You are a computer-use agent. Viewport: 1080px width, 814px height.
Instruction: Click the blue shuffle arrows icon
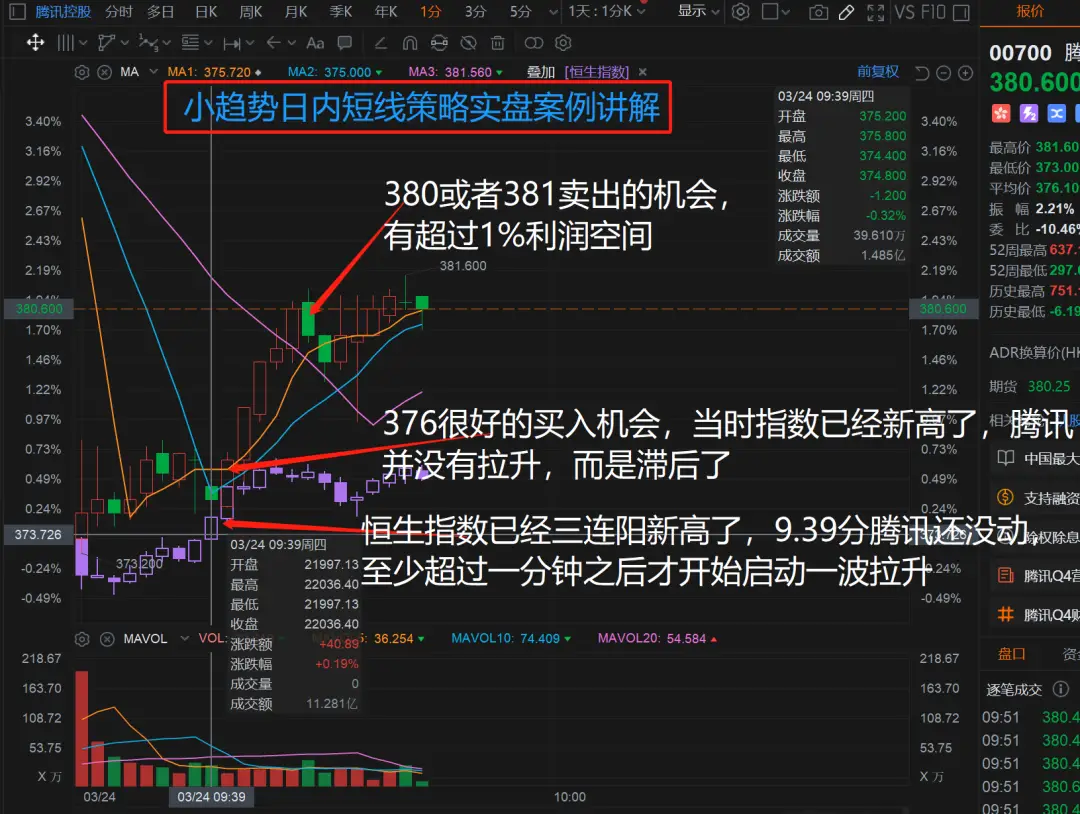[1057, 113]
